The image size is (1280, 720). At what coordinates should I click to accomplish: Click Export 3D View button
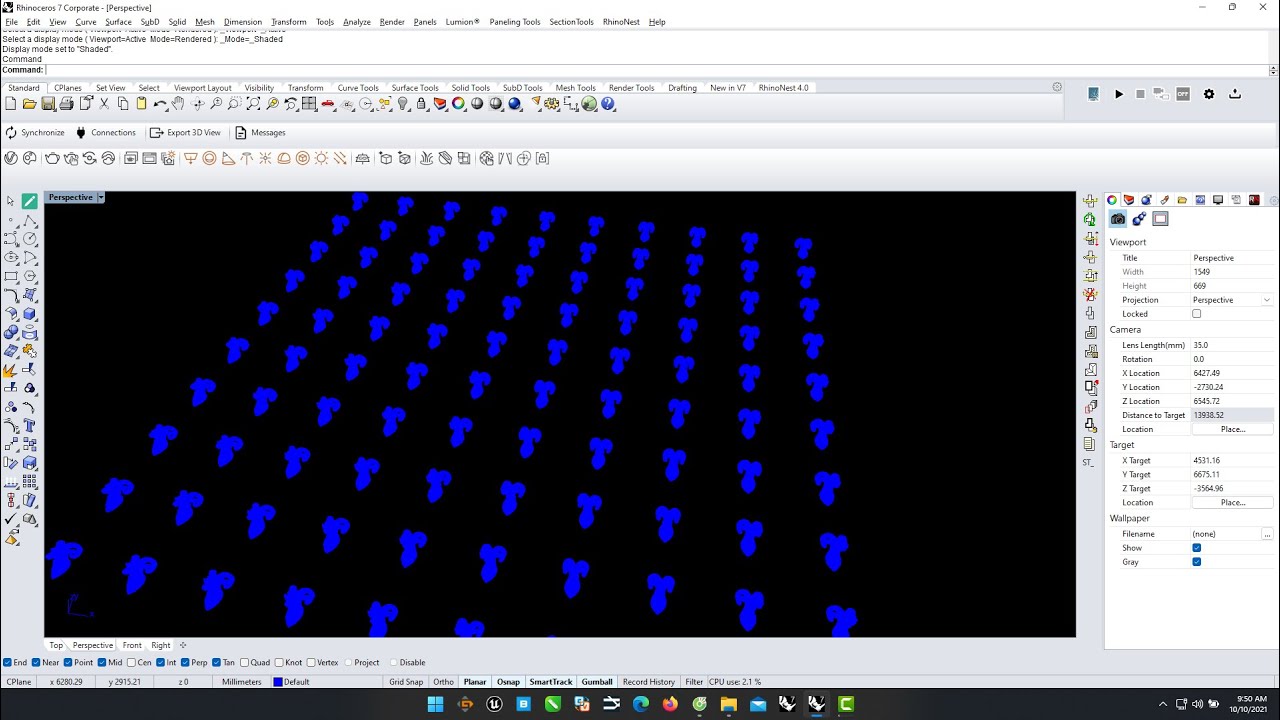coord(185,132)
